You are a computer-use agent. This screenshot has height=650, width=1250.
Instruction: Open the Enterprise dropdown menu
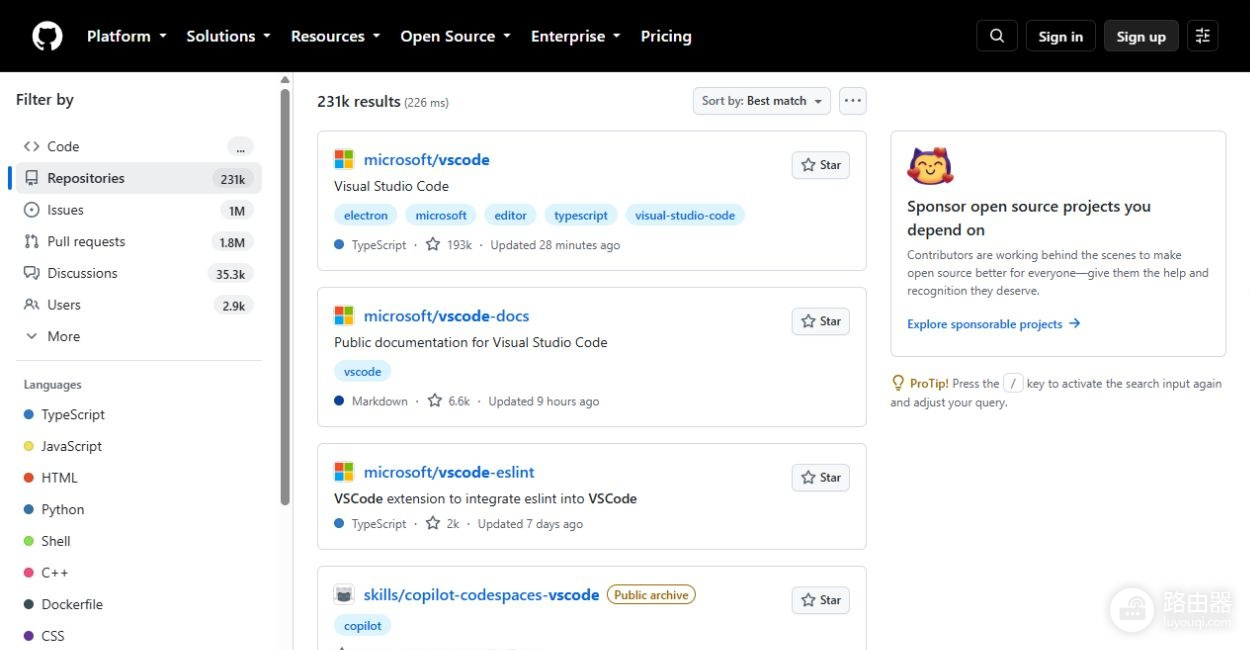click(x=575, y=36)
